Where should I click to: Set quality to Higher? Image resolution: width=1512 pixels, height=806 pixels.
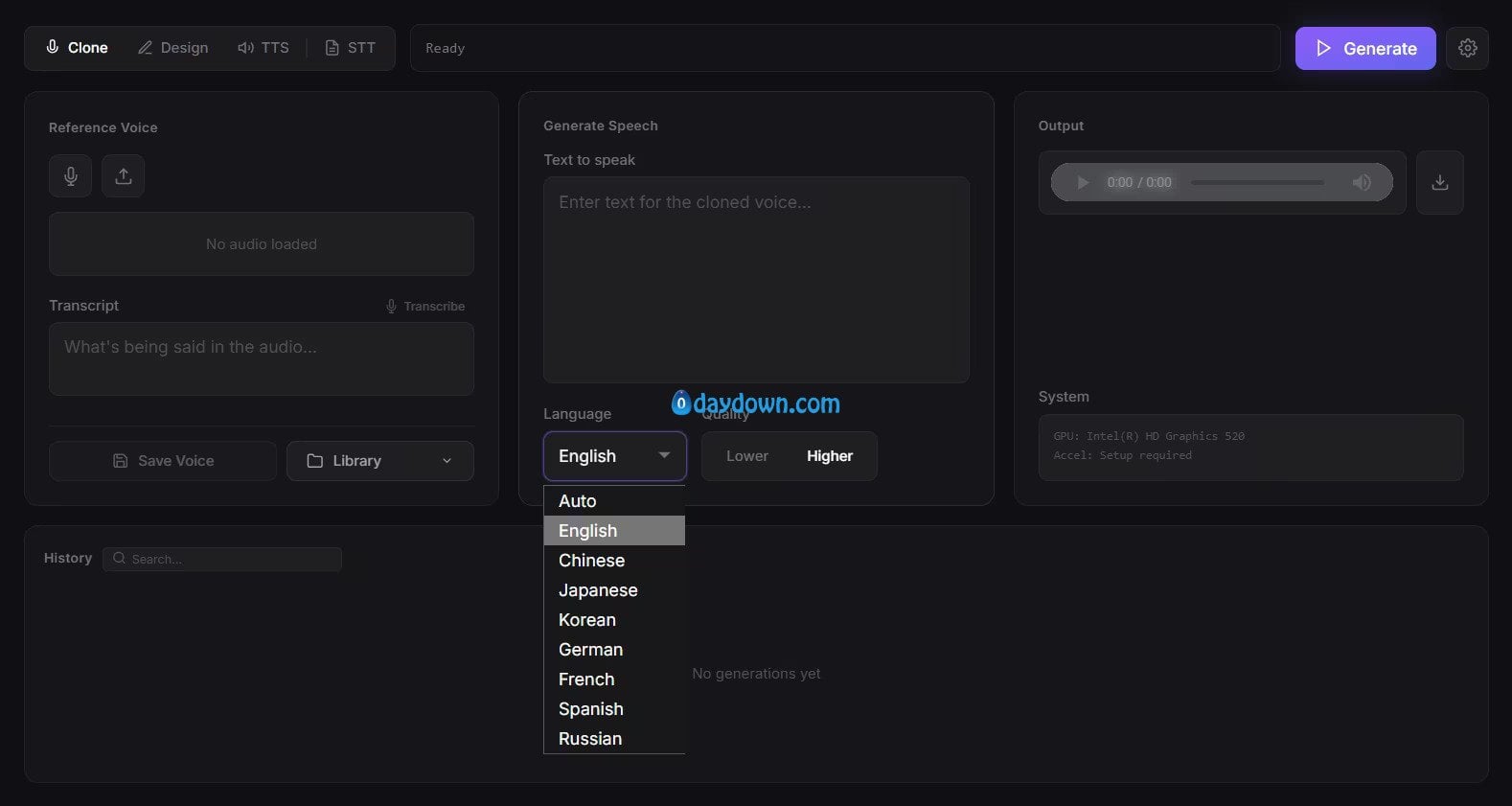tap(830, 456)
